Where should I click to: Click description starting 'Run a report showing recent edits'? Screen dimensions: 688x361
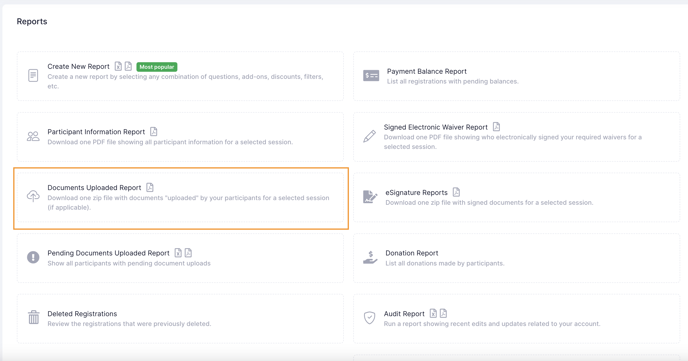[x=492, y=324]
